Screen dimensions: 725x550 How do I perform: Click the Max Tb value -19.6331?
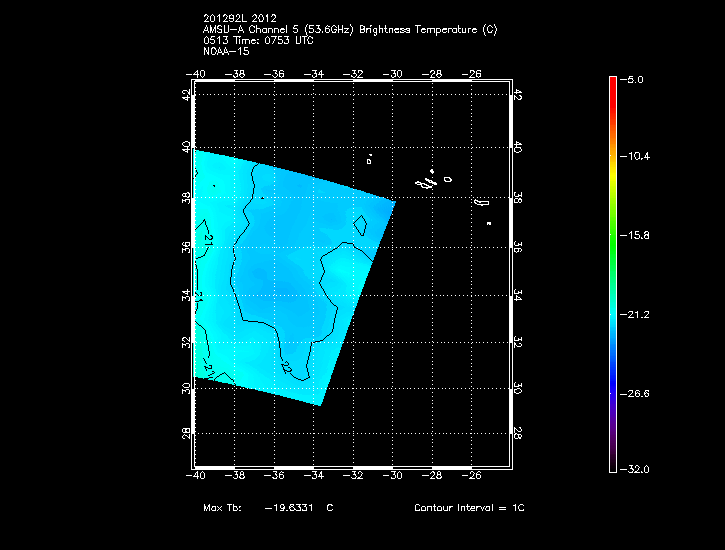294,508
